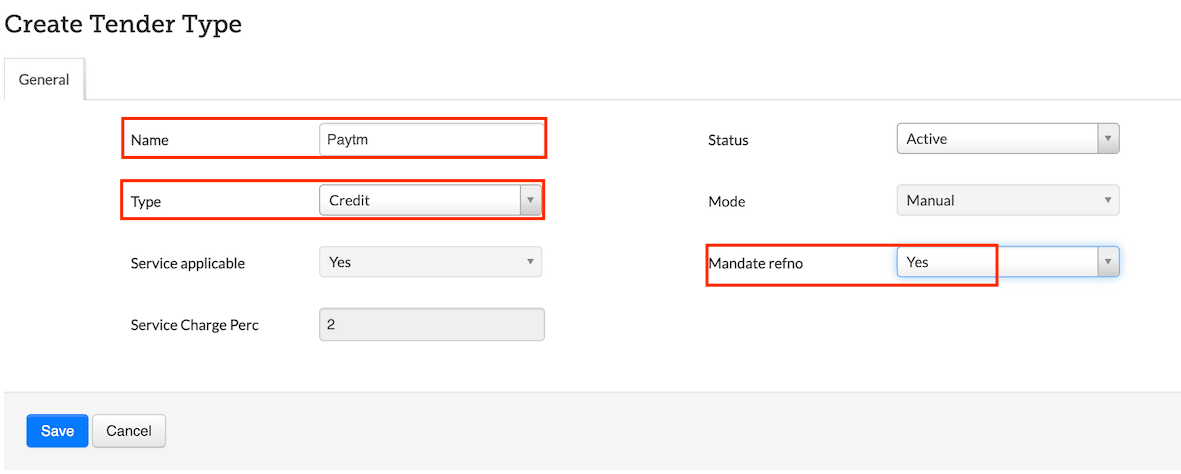This screenshot has height=474, width=1181.
Task: Click the Service applicable label text
Action: click(x=187, y=263)
